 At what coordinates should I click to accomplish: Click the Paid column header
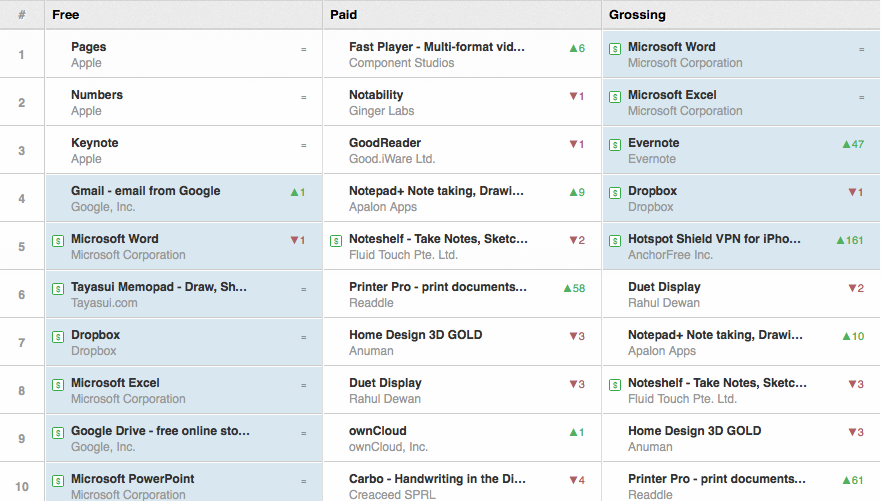click(x=343, y=15)
